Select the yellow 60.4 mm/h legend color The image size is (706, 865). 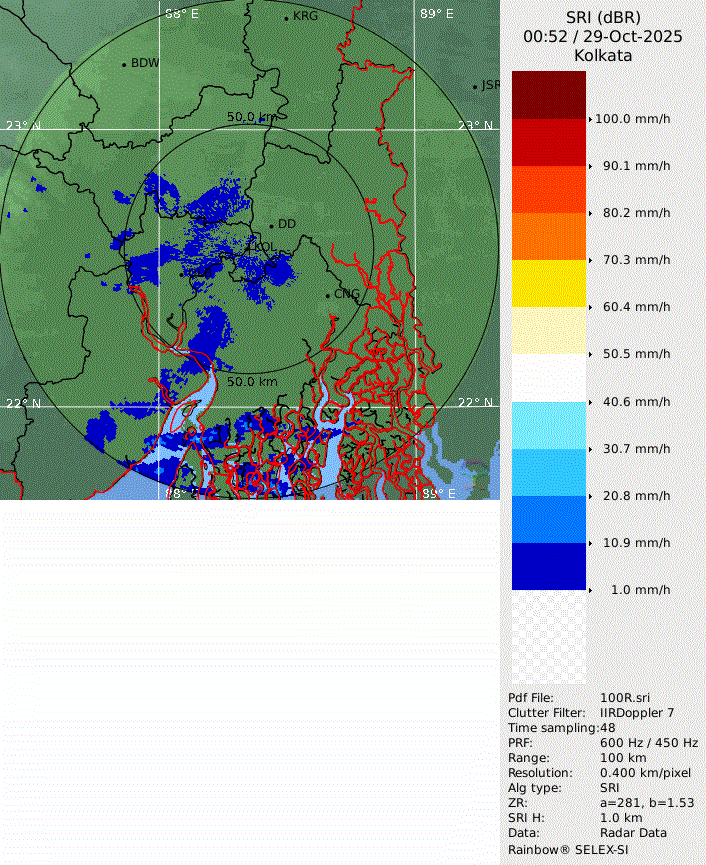[x=548, y=284]
